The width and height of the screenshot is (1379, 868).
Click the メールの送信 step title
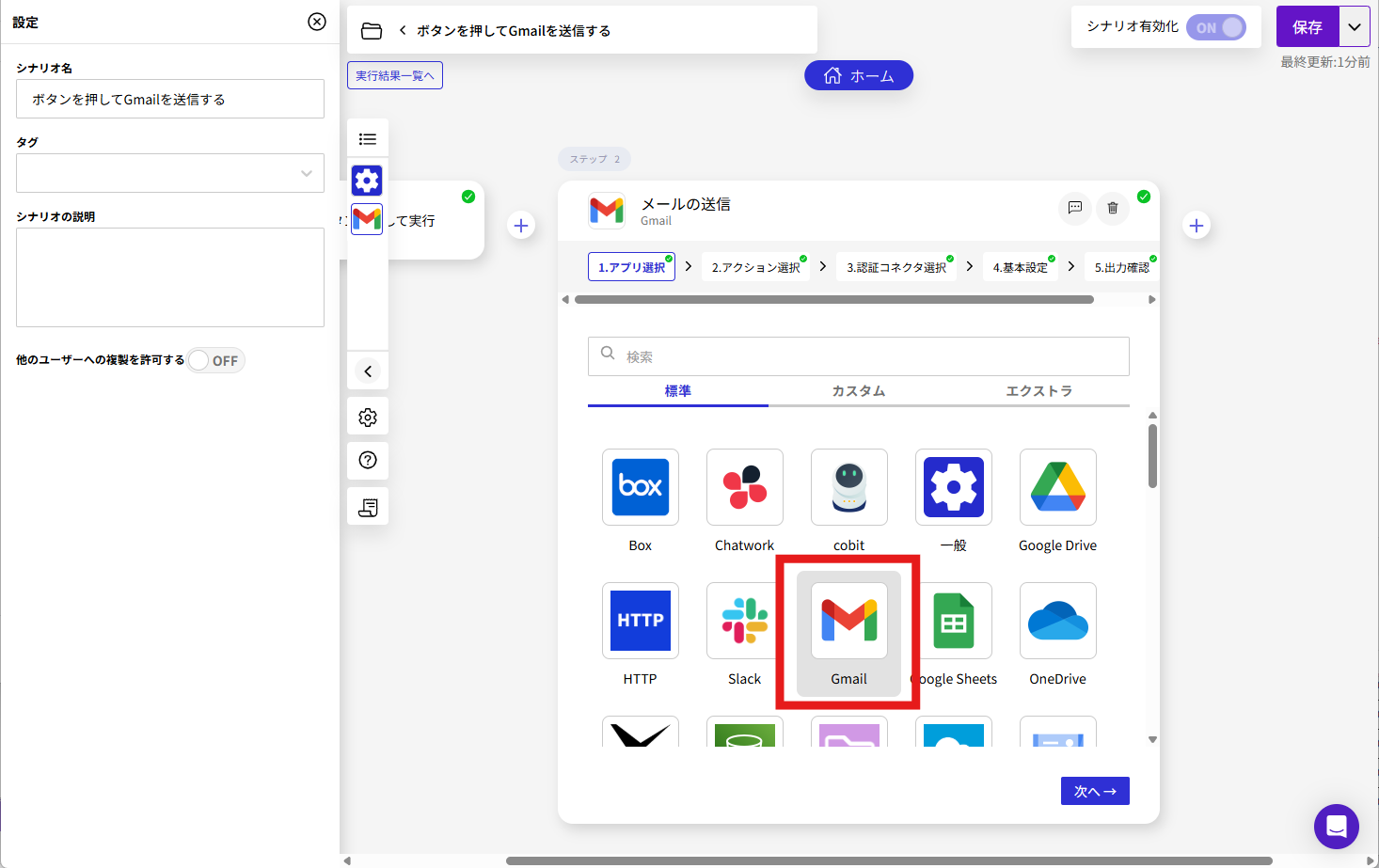point(686,204)
